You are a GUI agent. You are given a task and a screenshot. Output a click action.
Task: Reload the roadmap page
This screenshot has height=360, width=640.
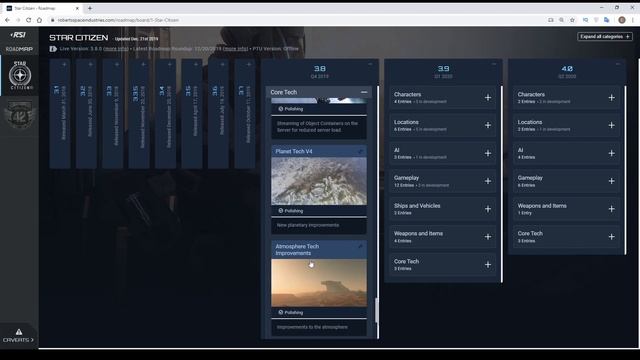[x=29, y=20]
